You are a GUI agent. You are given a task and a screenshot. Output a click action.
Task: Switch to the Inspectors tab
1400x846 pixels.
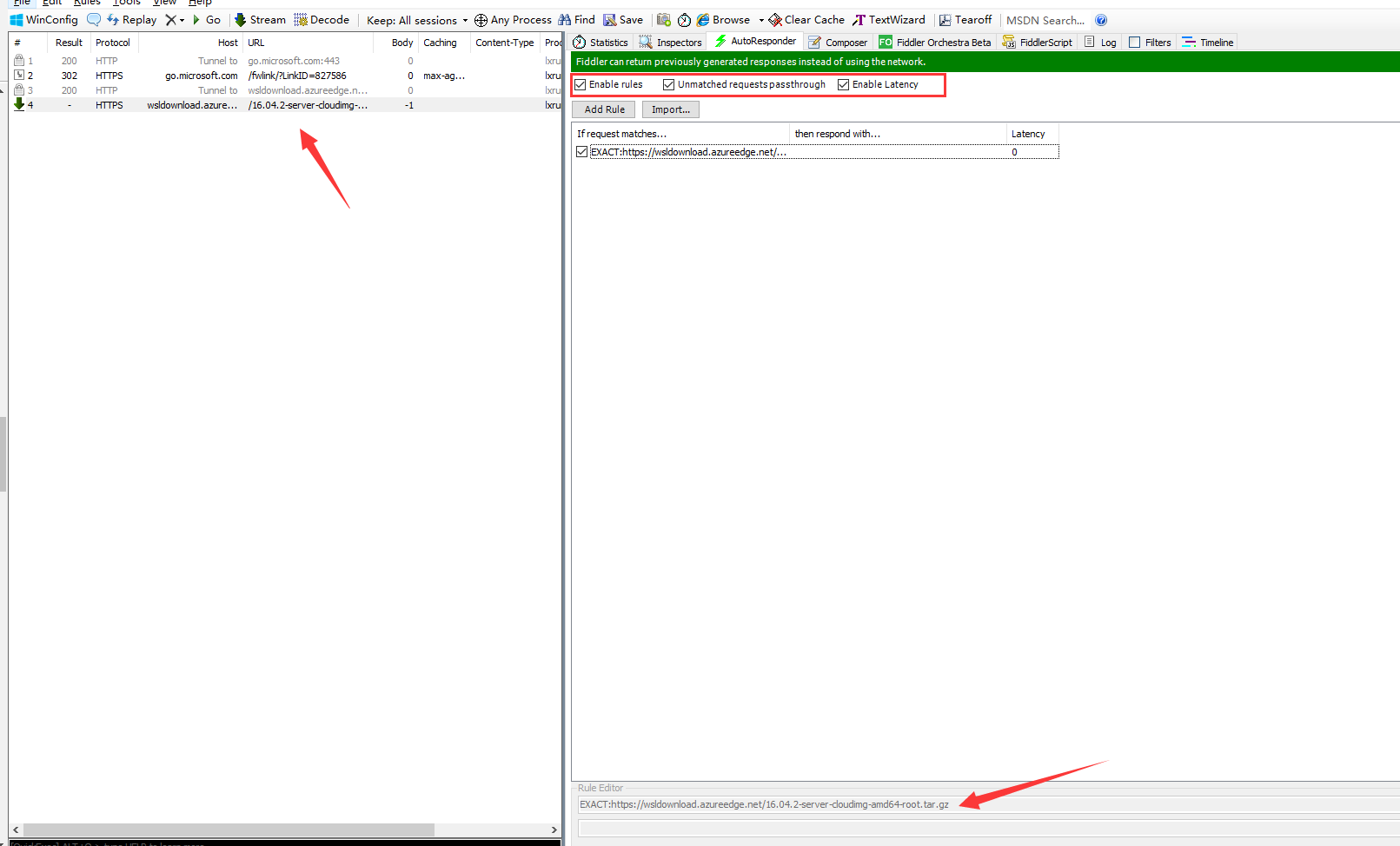tap(670, 42)
